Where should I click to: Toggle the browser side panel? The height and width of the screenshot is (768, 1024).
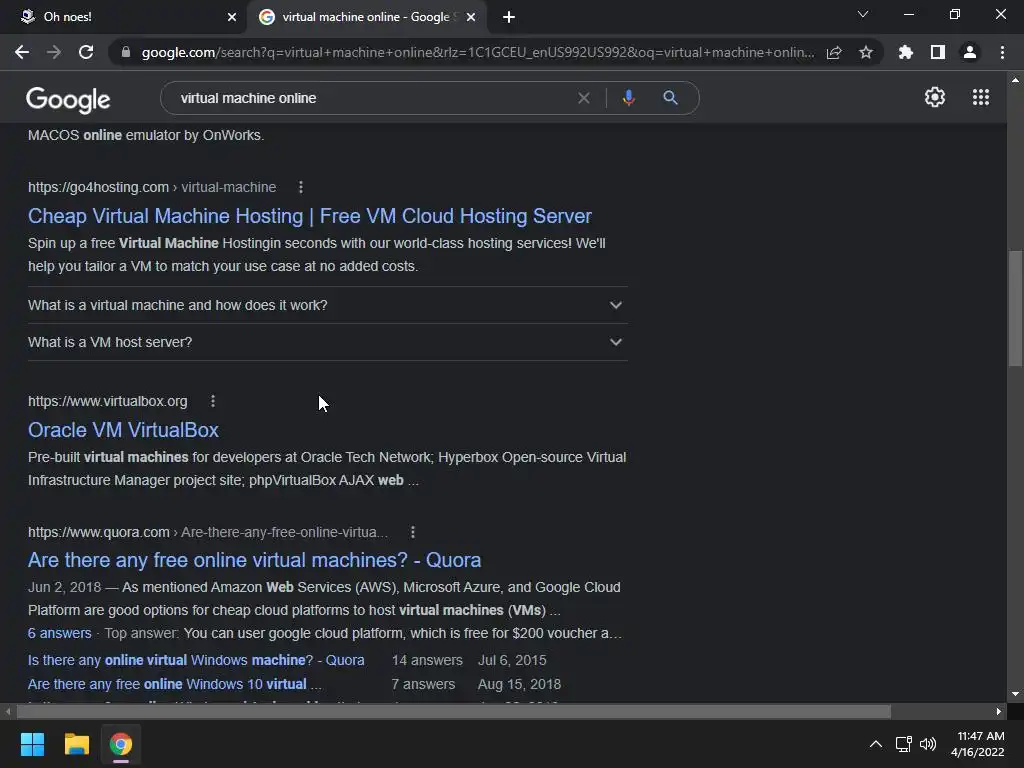point(938,52)
